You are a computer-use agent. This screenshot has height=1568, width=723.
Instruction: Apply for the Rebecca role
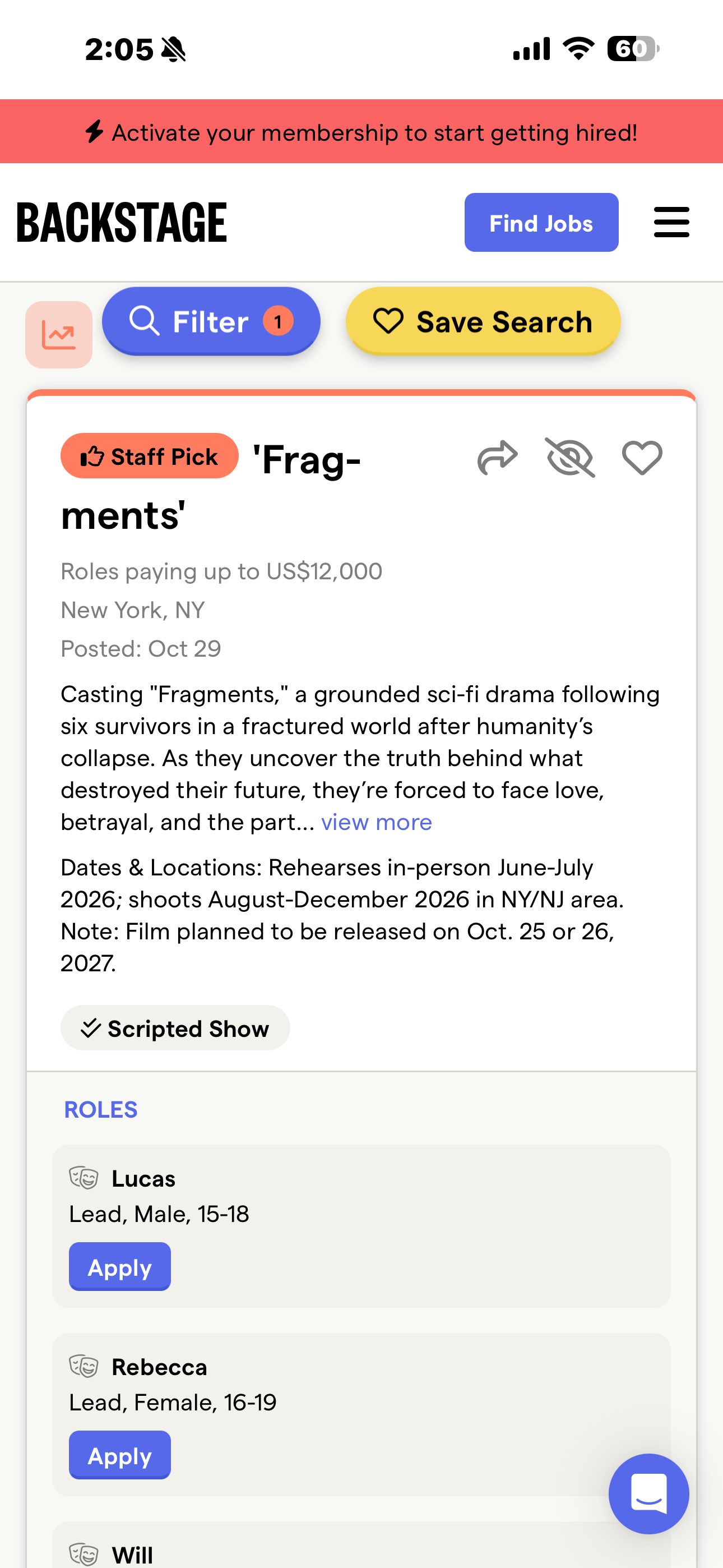coord(119,1455)
